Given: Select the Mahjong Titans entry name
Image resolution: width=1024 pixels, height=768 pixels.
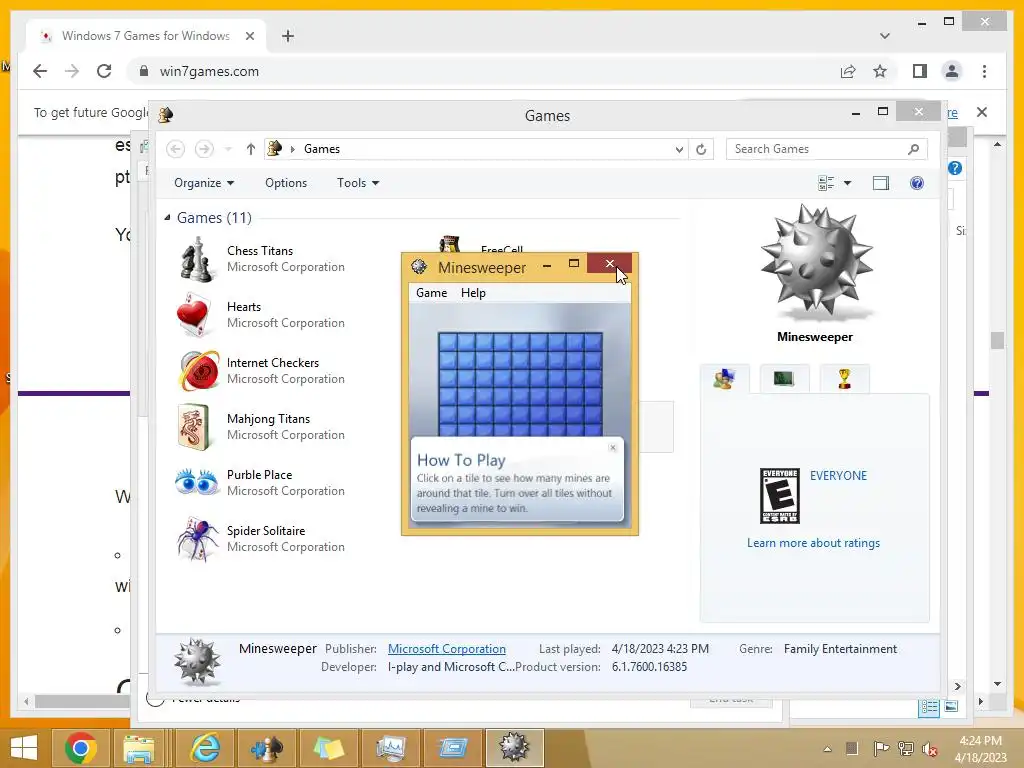Looking at the screenshot, I should [268, 419].
